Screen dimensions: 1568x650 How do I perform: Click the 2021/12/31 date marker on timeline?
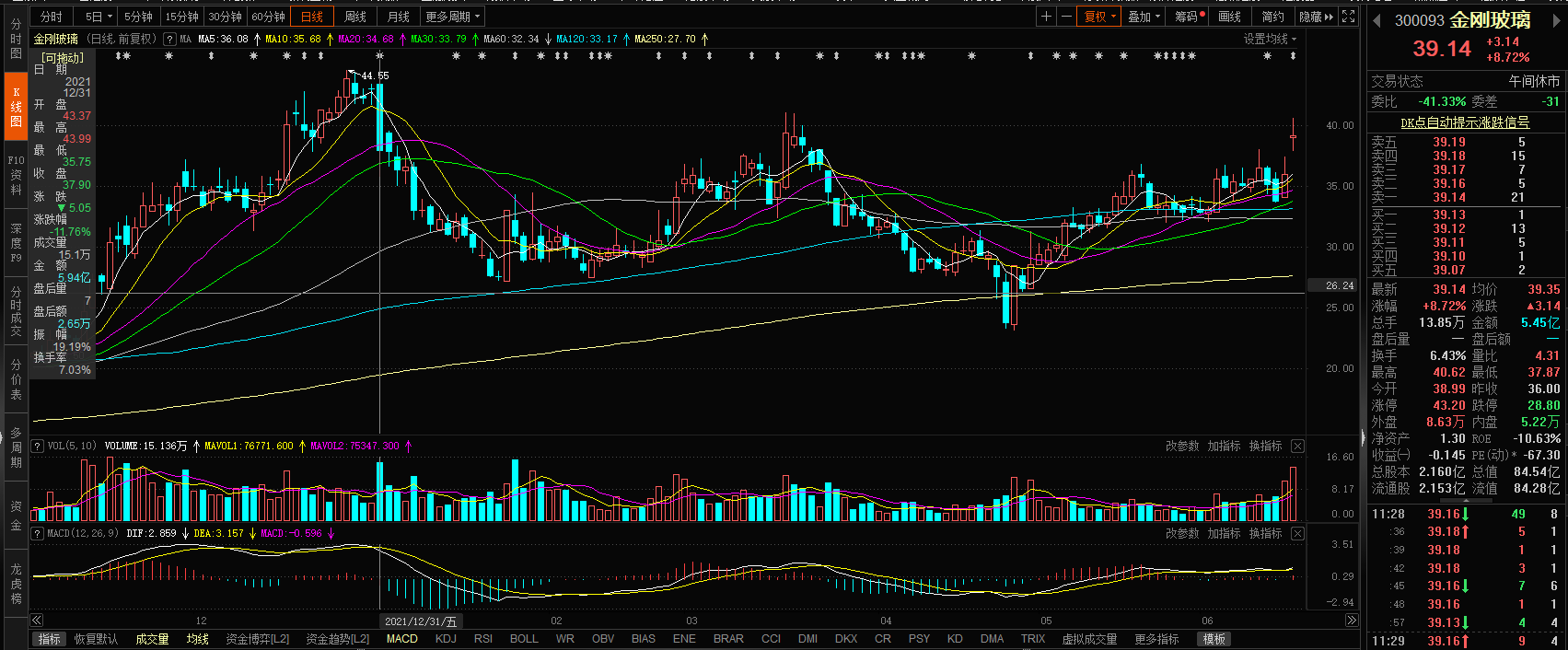[420, 621]
